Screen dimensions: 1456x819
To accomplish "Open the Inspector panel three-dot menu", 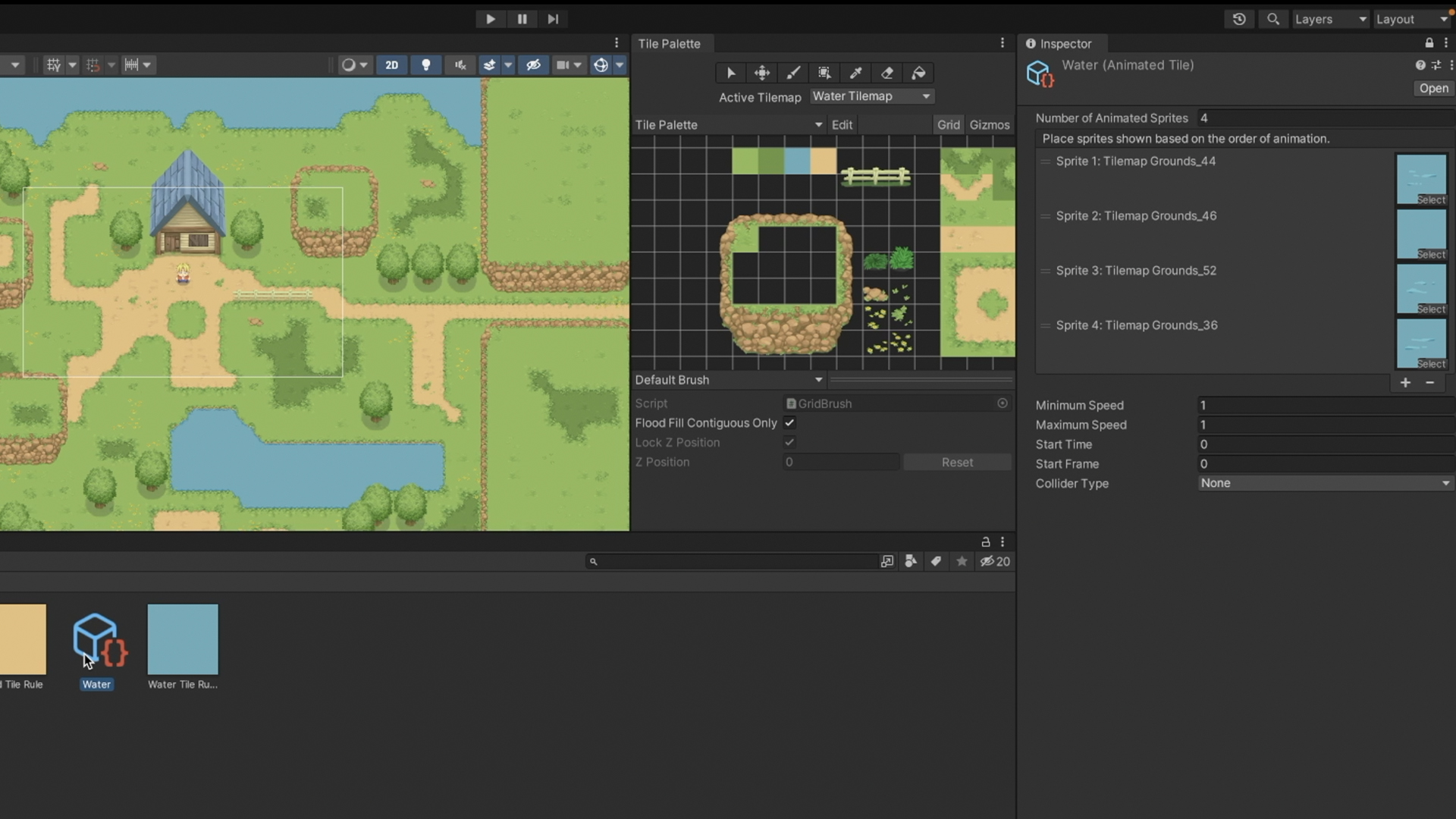I will [x=1446, y=43].
